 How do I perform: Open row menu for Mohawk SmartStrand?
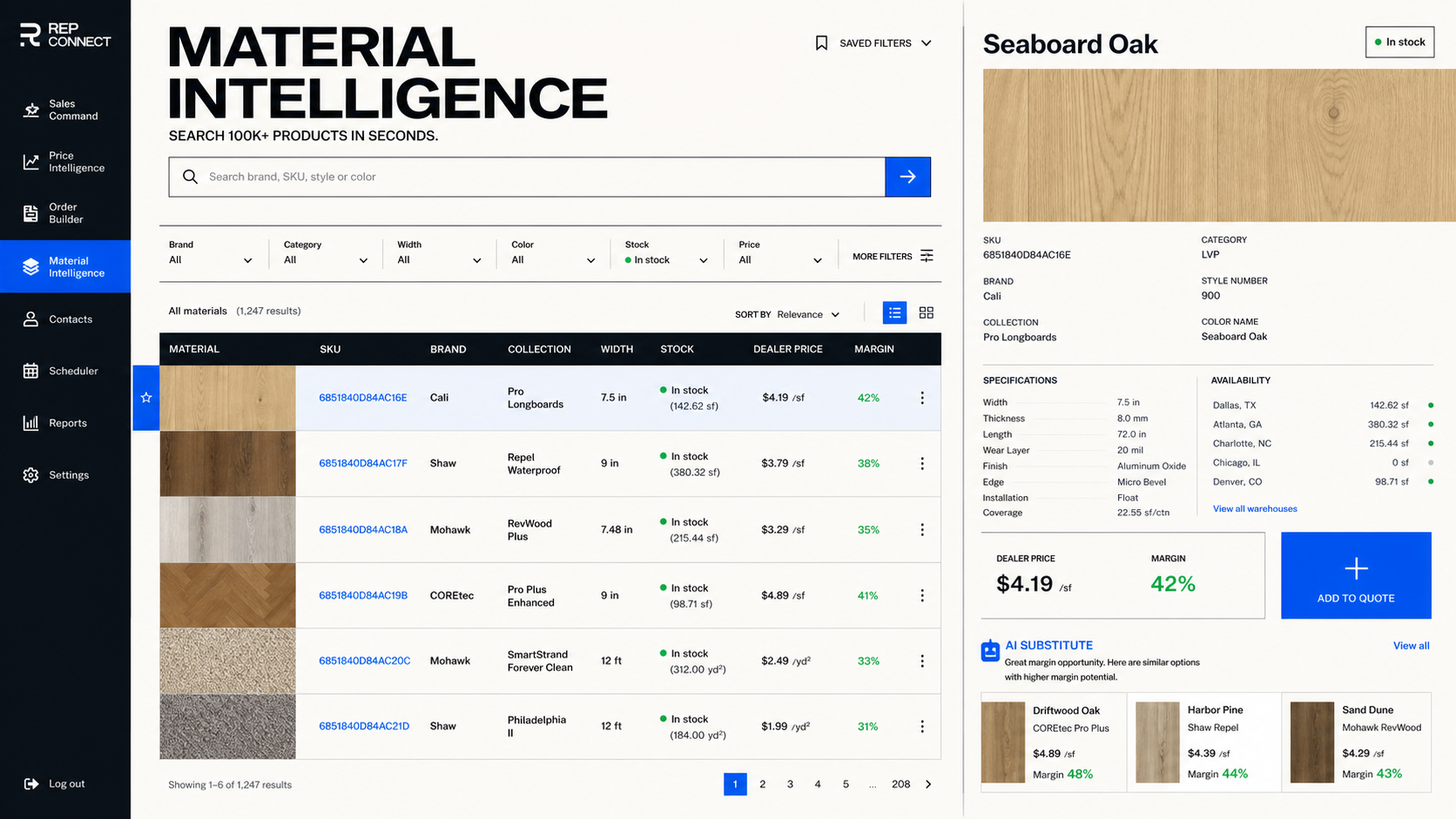[x=922, y=661]
